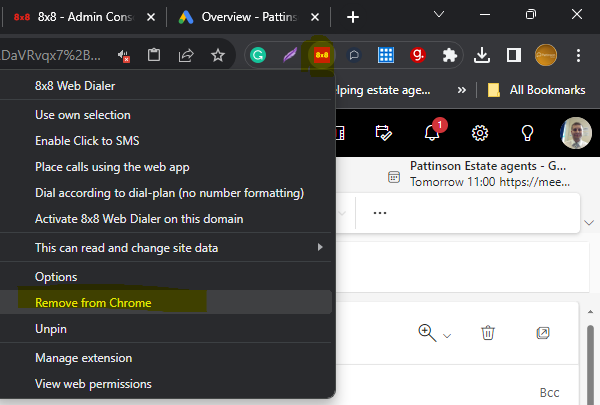The width and height of the screenshot is (600, 405).
Task: Open Chrome downloads icon
Action: [x=482, y=55]
